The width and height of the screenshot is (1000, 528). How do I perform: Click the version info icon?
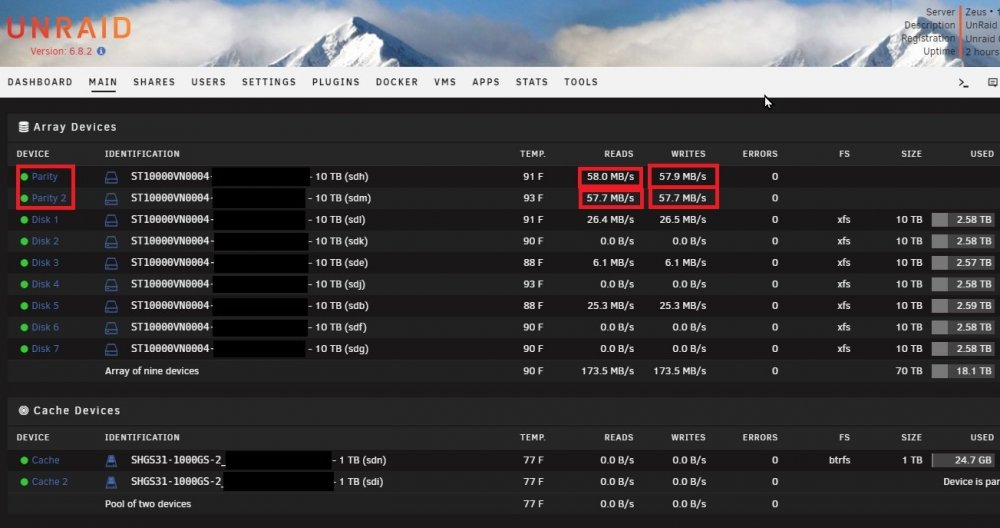[101, 51]
